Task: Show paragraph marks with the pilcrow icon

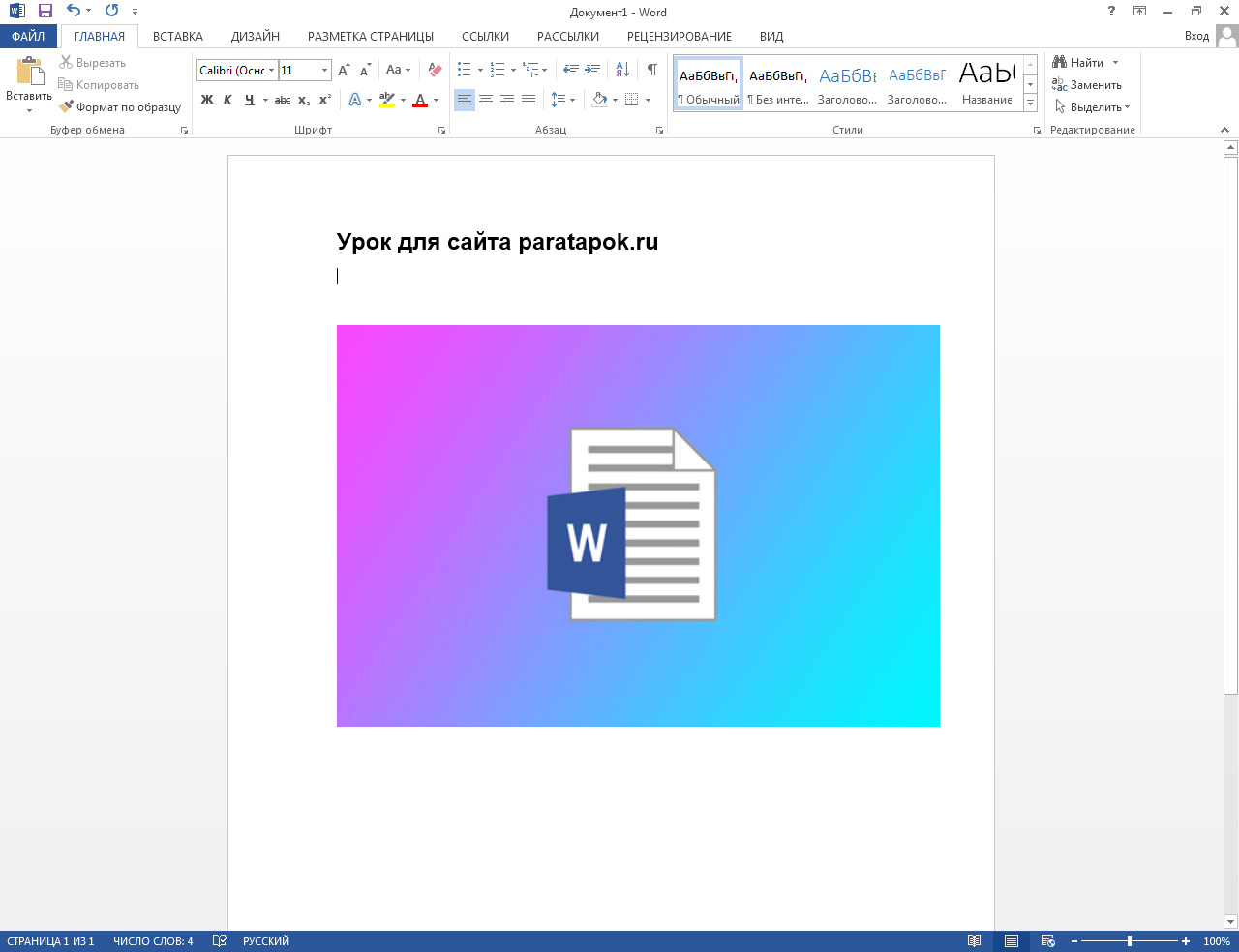Action: point(652,70)
